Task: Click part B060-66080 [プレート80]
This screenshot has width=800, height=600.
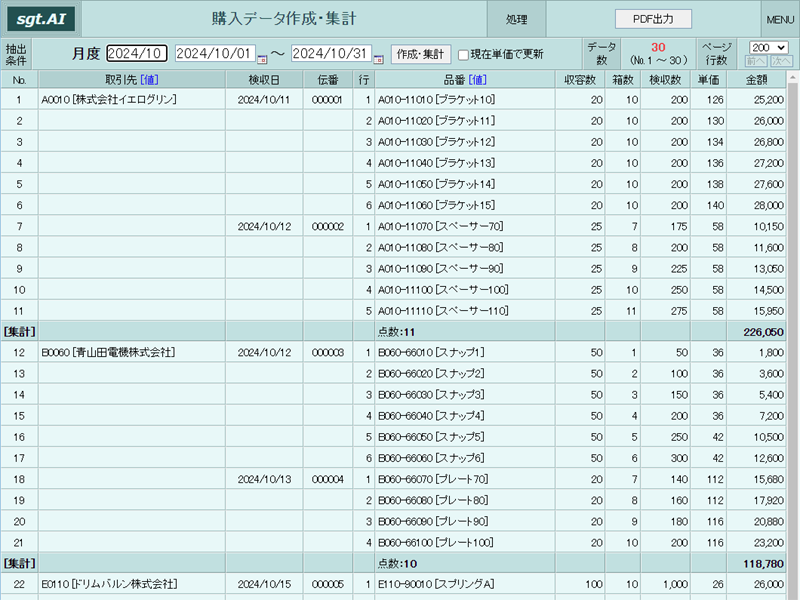Action: pos(433,501)
